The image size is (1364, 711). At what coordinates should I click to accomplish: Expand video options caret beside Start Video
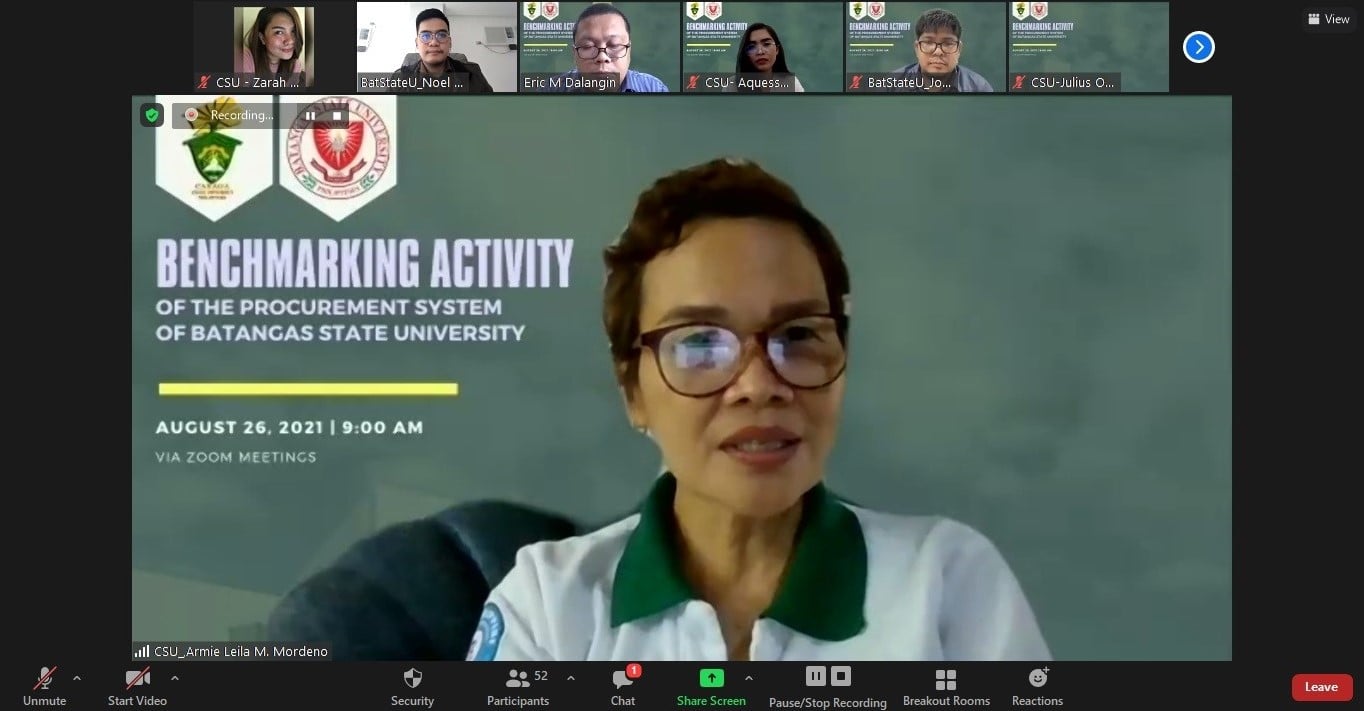coord(175,679)
